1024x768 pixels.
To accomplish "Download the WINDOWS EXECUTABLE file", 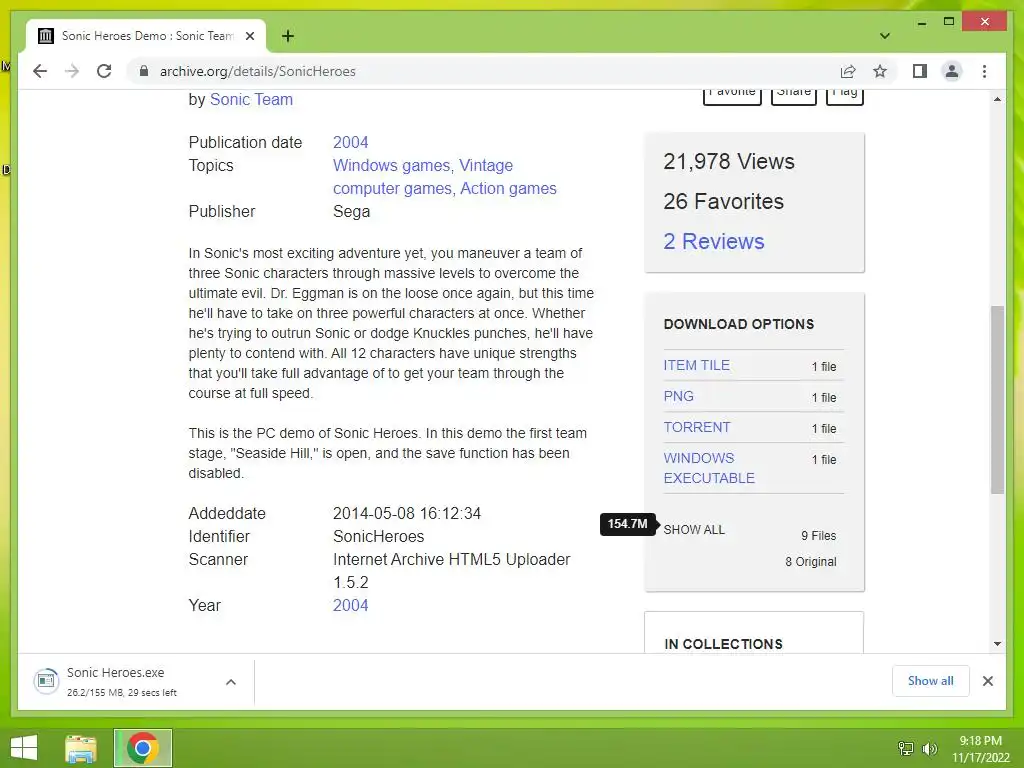I will [709, 468].
